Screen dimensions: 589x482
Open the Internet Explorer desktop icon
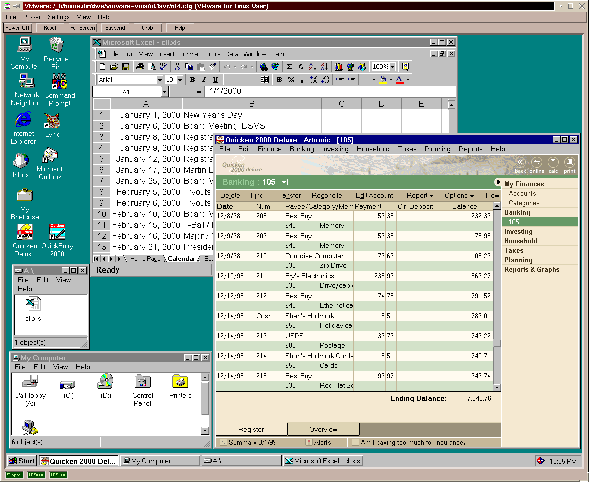point(23,128)
